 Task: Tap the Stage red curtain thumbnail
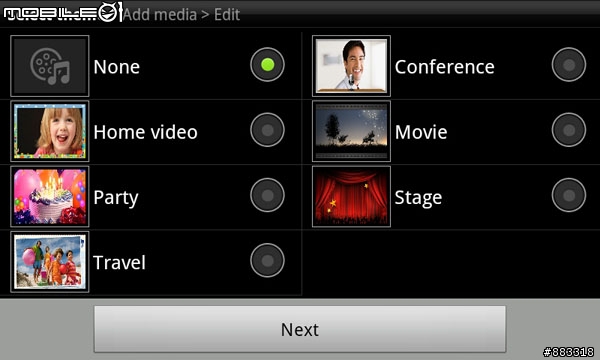[351, 197]
